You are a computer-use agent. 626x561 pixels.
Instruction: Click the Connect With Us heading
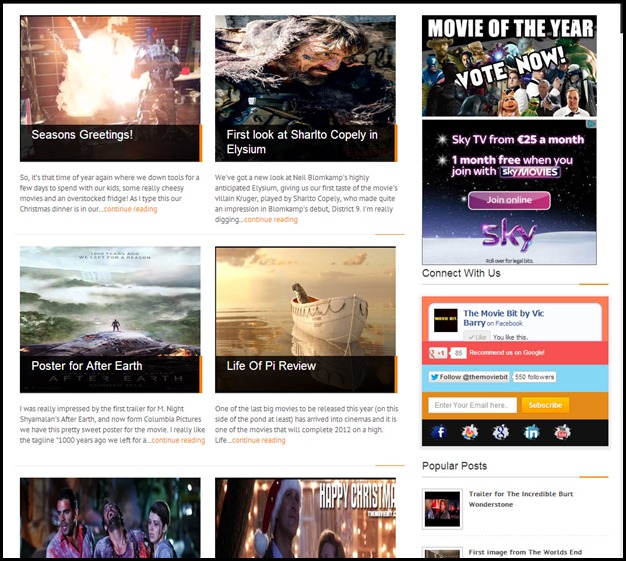point(461,273)
